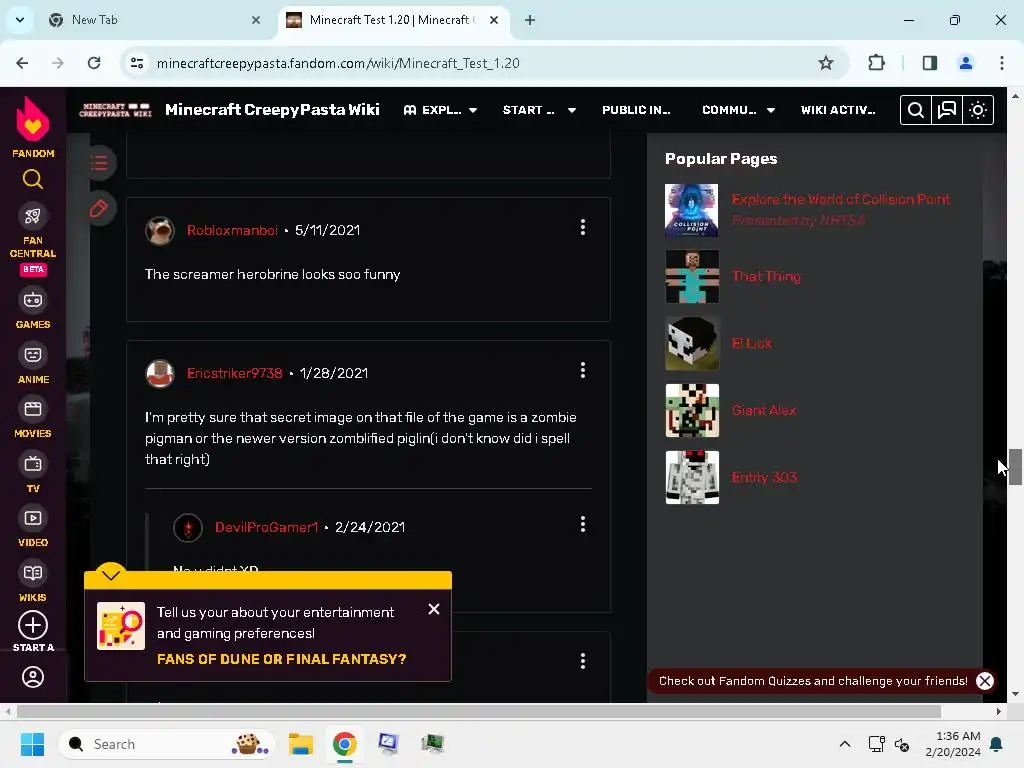Click the vertical page scrollbar thumb

pyautogui.click(x=1015, y=467)
